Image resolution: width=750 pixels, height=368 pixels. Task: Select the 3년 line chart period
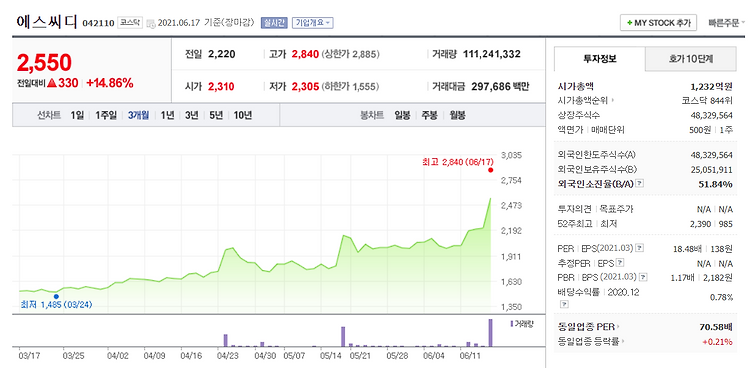point(191,115)
